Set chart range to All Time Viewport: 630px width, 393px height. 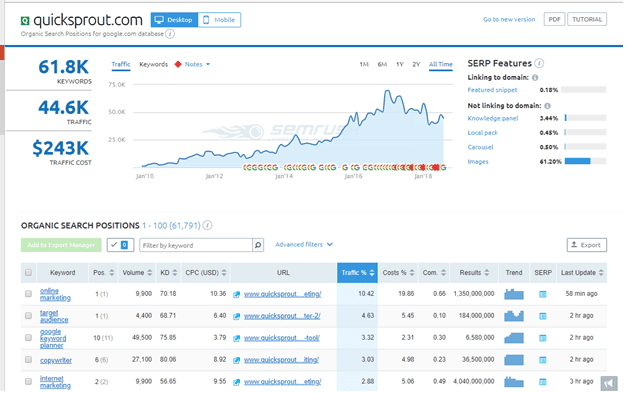pos(441,64)
